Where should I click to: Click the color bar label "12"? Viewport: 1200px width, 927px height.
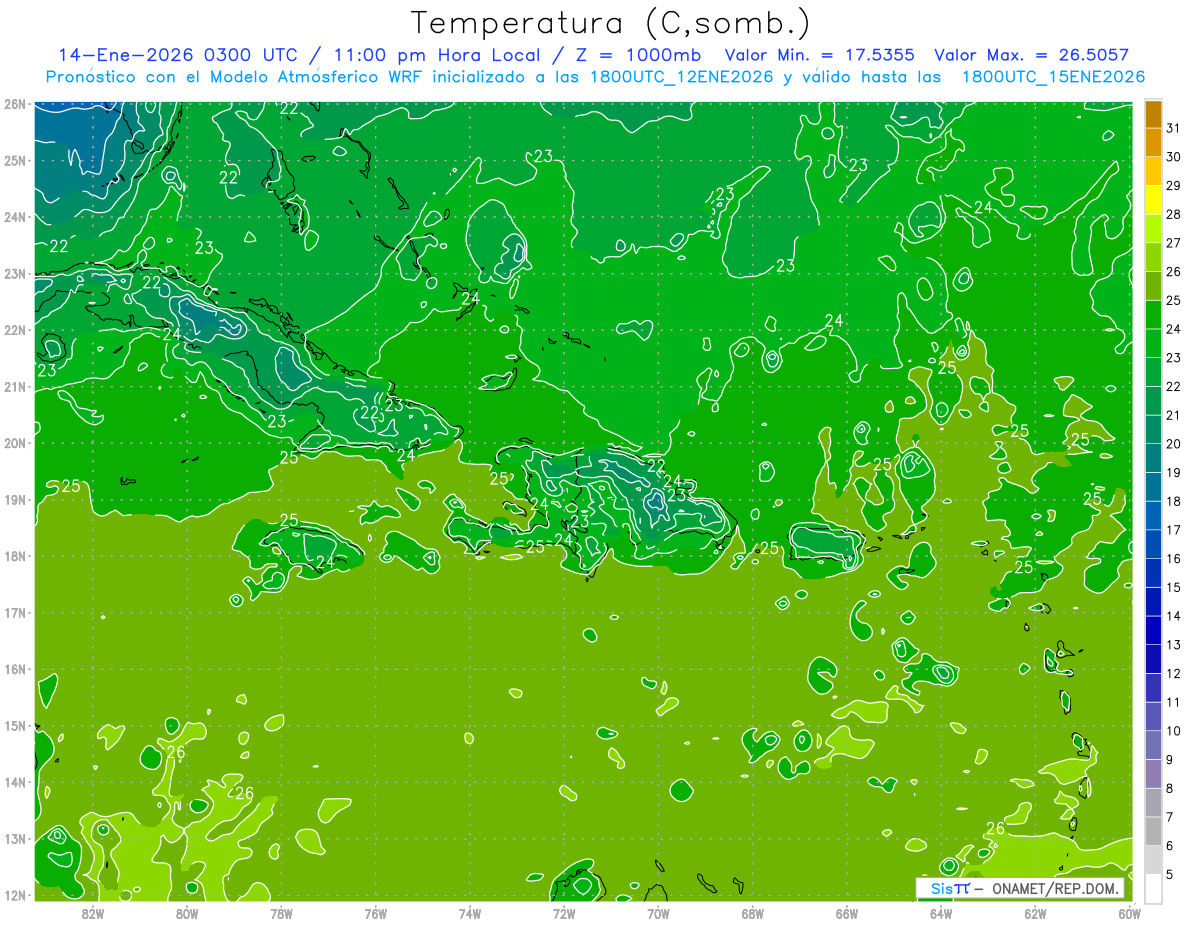coord(1173,674)
